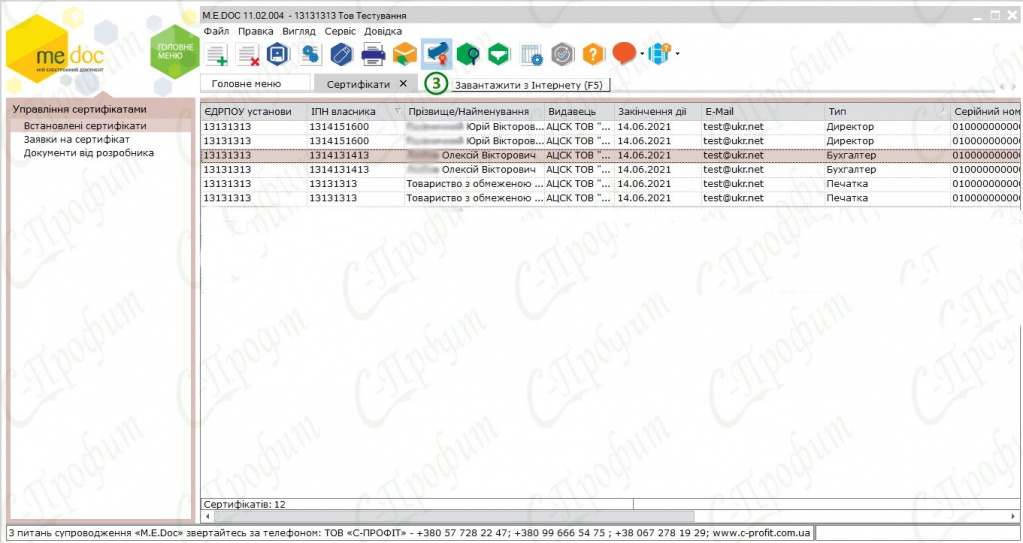Sort by Тип column header
This screenshot has height=543, width=1023.
[x=887, y=112]
